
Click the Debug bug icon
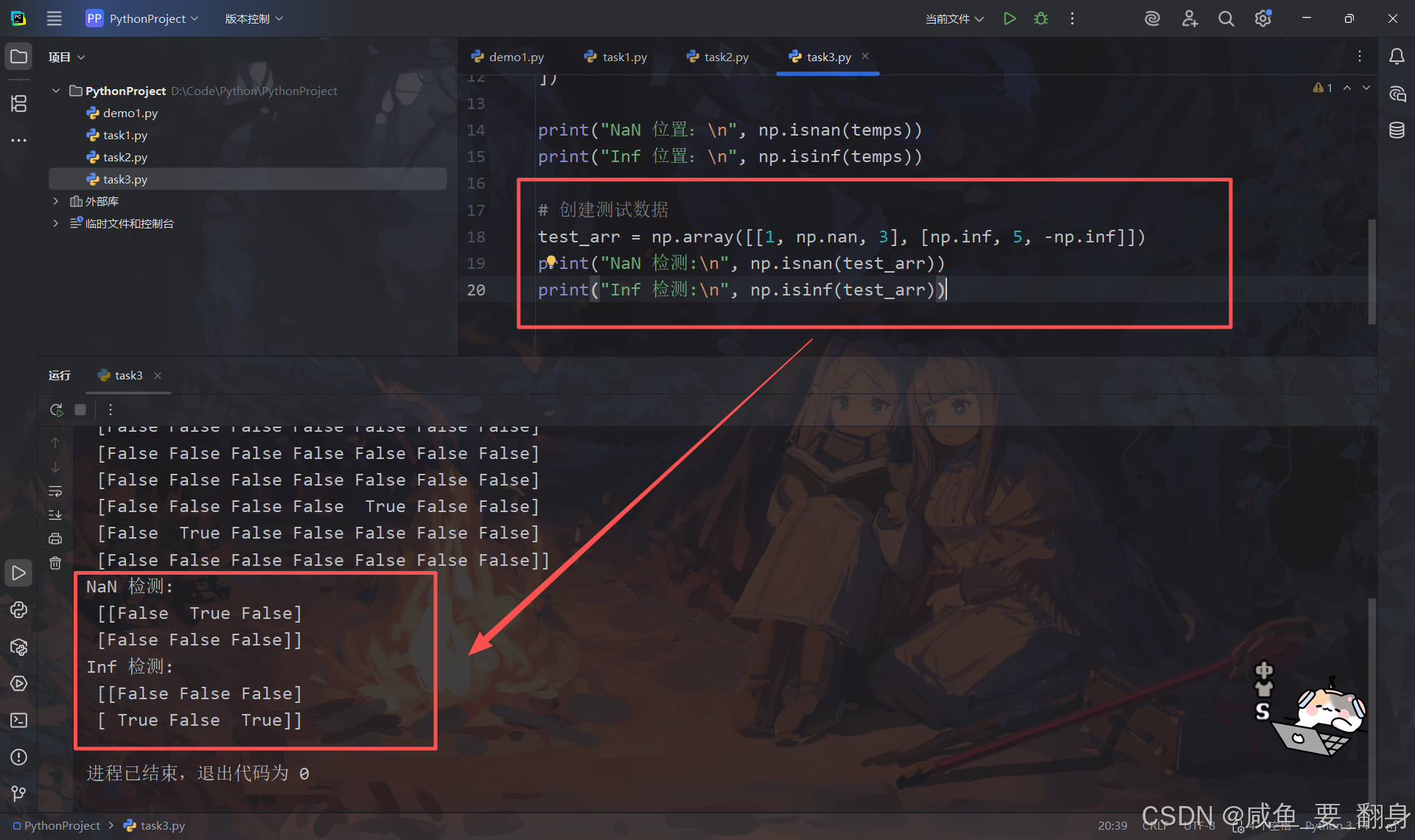(1041, 18)
